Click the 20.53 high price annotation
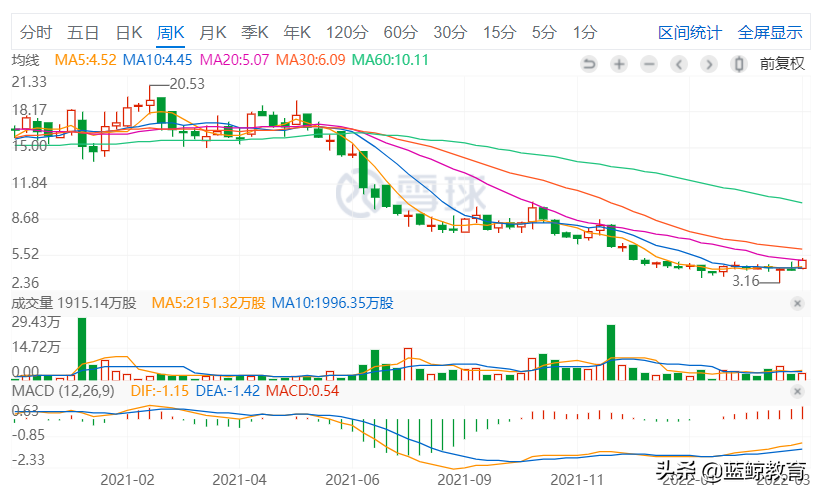This screenshot has width=821, height=496. click(x=187, y=84)
